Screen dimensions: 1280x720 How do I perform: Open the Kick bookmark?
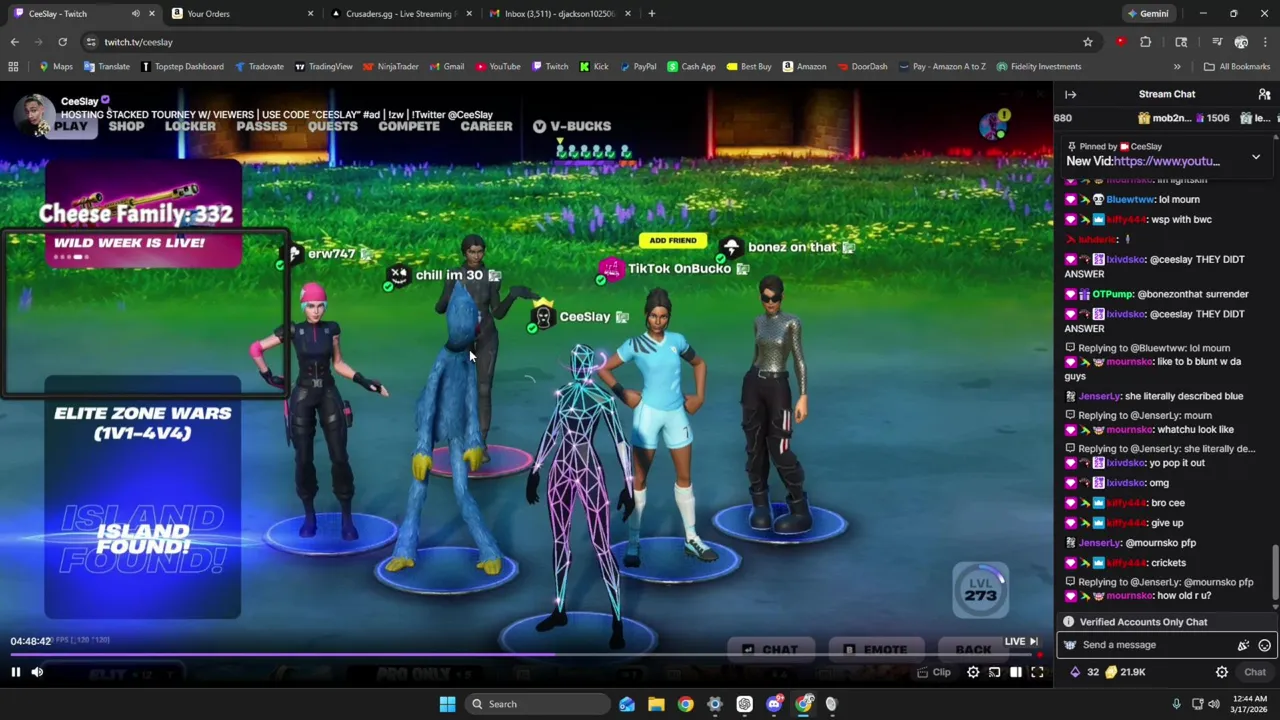[594, 67]
